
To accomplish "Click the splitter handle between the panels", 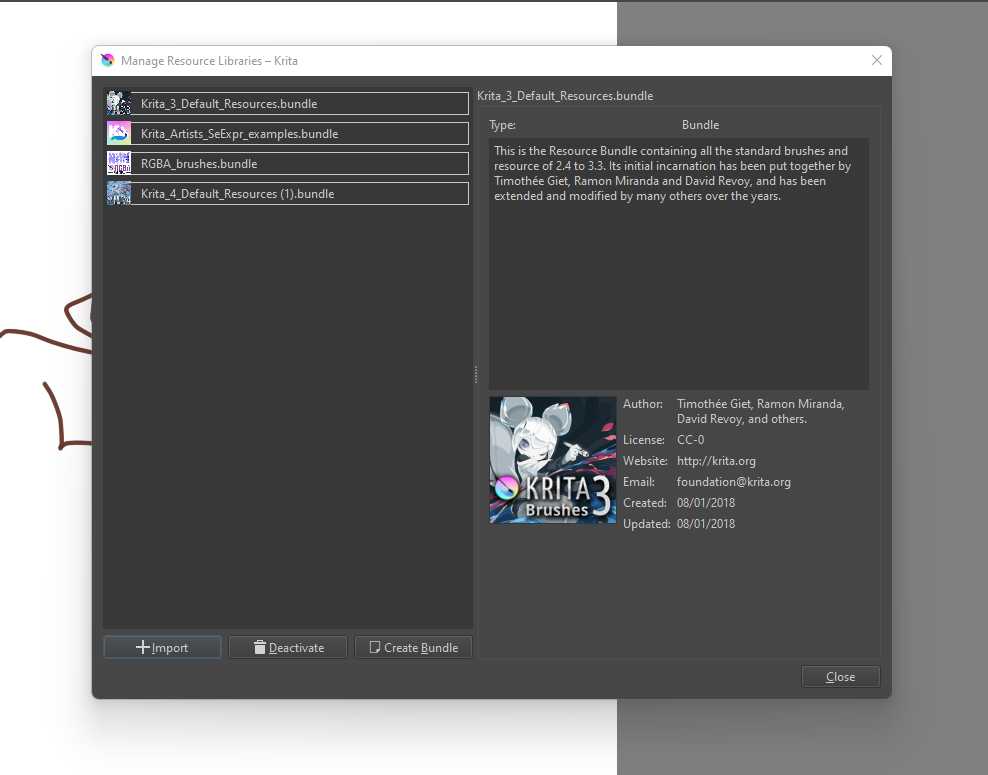I will coord(476,374).
